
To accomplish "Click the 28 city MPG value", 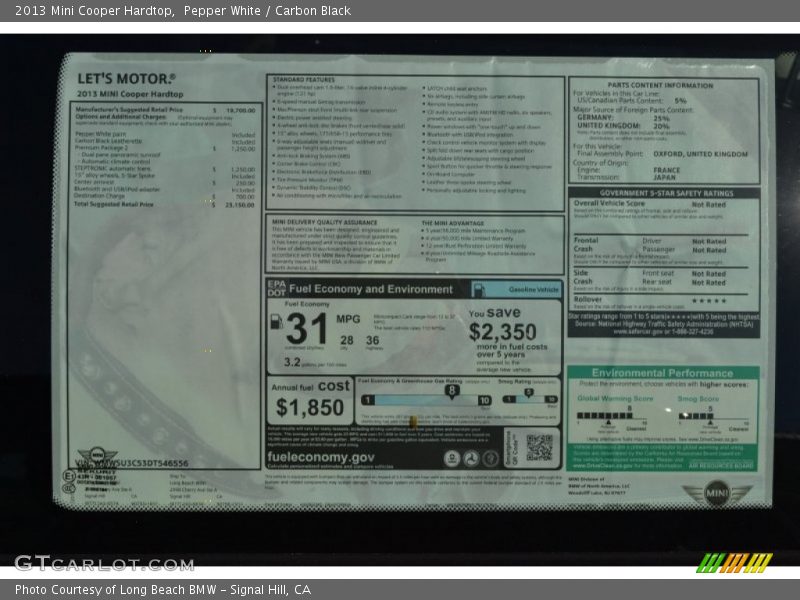I will tap(347, 340).
